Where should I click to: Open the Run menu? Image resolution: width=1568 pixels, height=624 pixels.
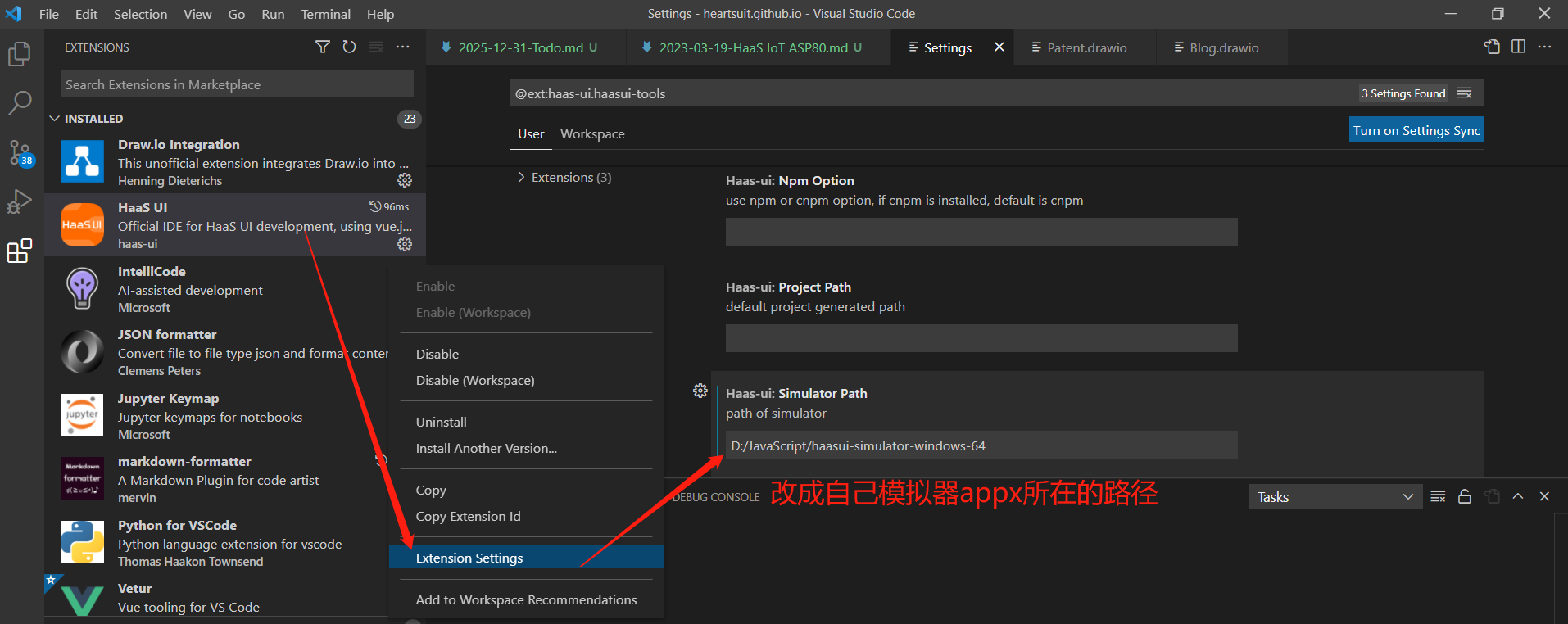point(273,14)
